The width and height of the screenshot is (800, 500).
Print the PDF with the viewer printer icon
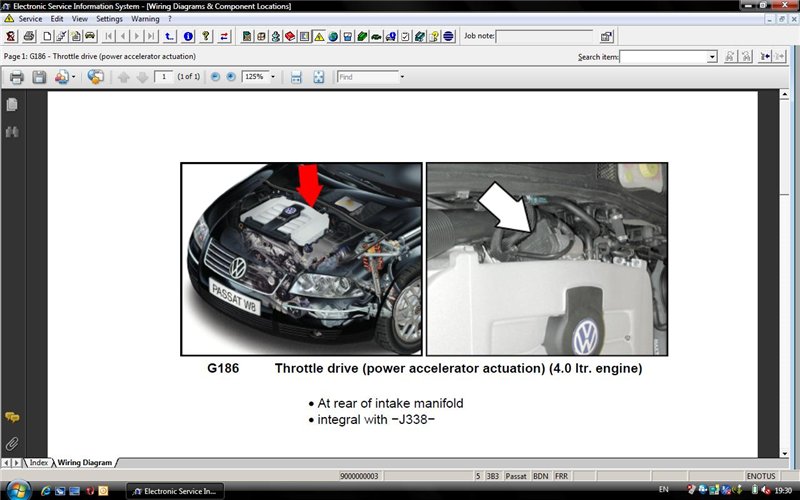(x=17, y=77)
